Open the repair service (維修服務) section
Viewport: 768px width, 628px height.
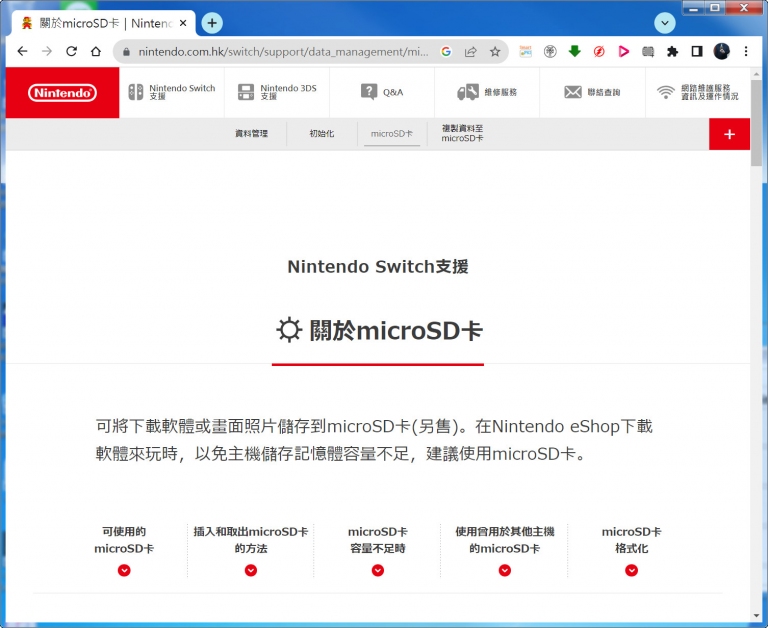click(x=487, y=92)
